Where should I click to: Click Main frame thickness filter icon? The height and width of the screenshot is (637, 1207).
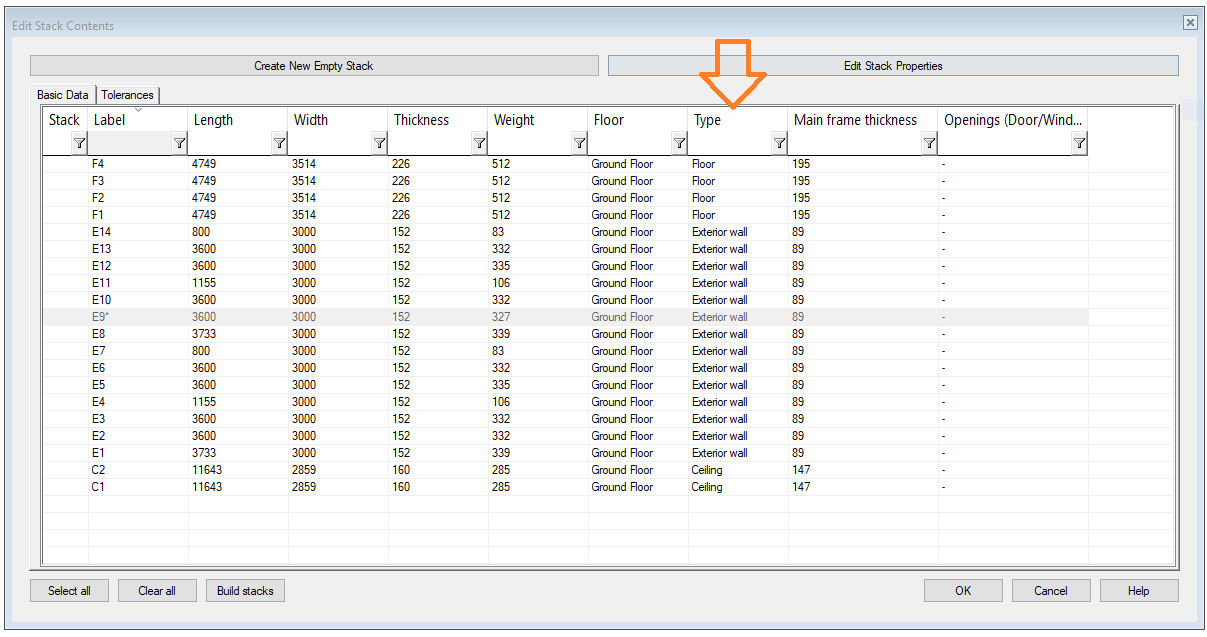(x=929, y=144)
